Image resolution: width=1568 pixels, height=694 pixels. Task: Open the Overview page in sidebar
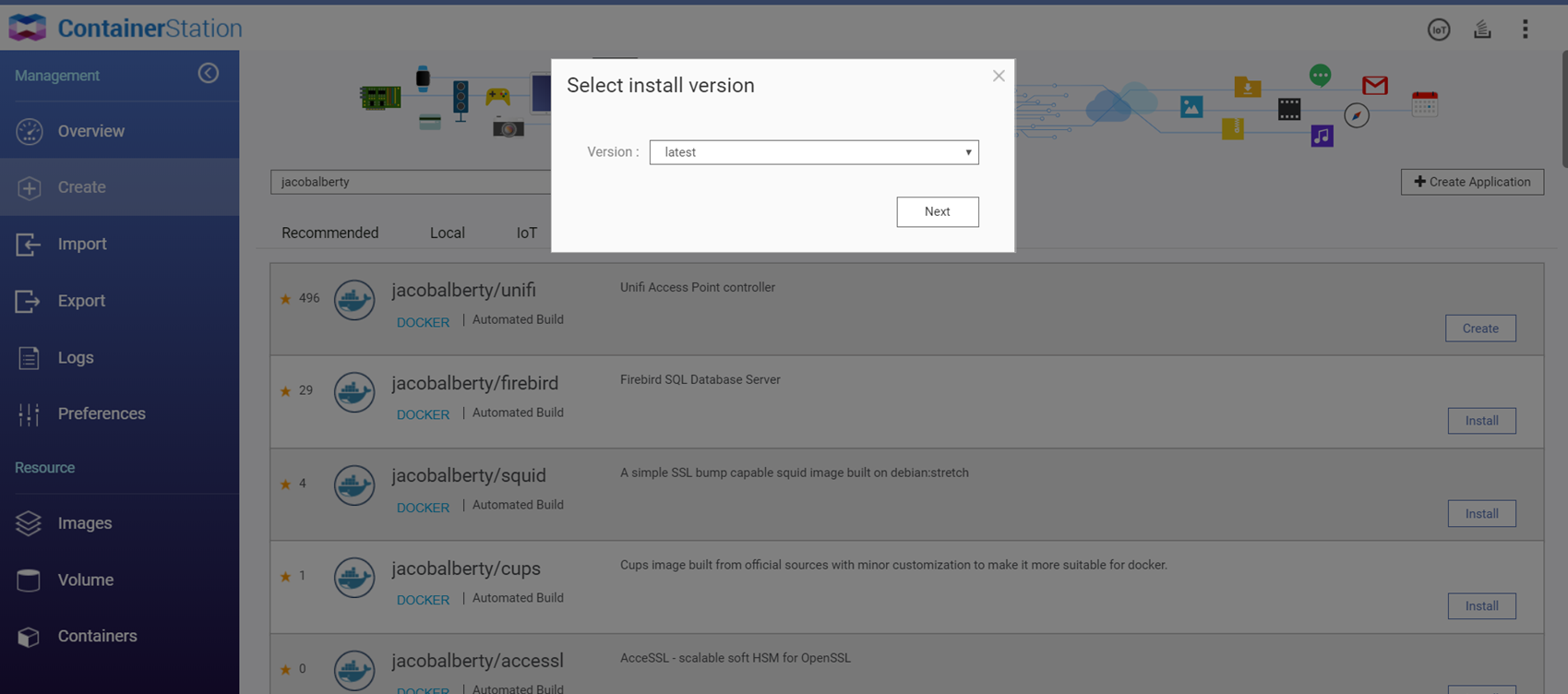click(x=90, y=131)
